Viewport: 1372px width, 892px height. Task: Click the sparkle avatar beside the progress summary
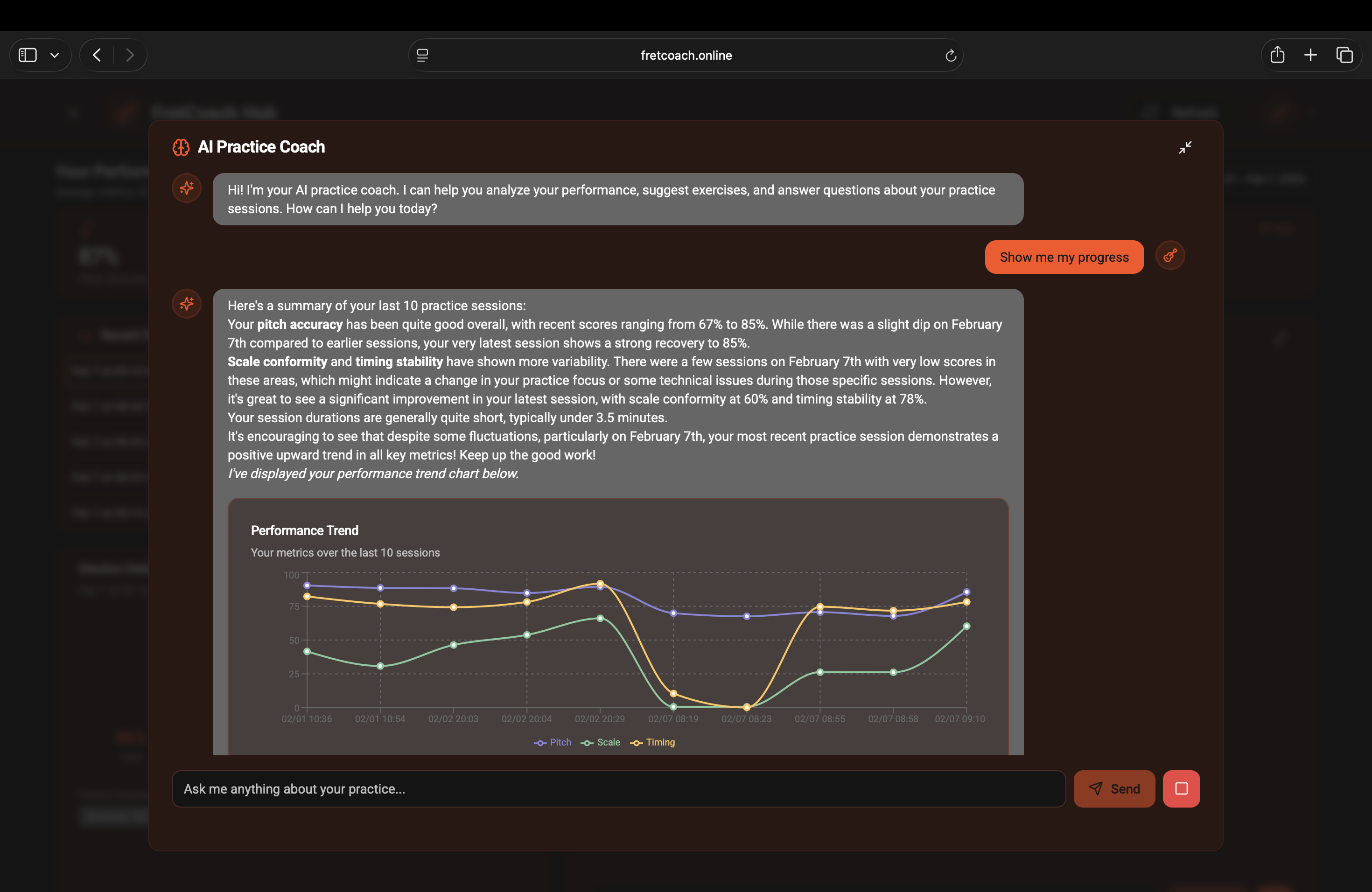pyautogui.click(x=187, y=304)
